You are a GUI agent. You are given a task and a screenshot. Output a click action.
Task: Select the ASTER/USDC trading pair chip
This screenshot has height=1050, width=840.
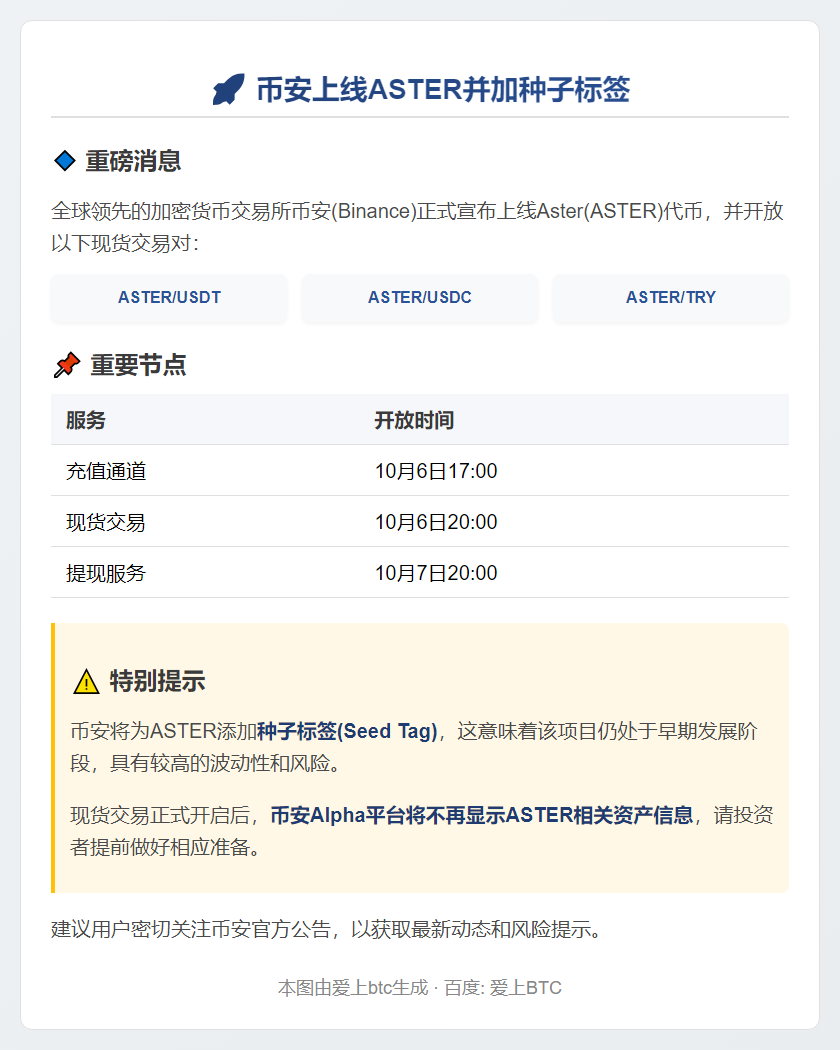pyautogui.click(x=419, y=297)
